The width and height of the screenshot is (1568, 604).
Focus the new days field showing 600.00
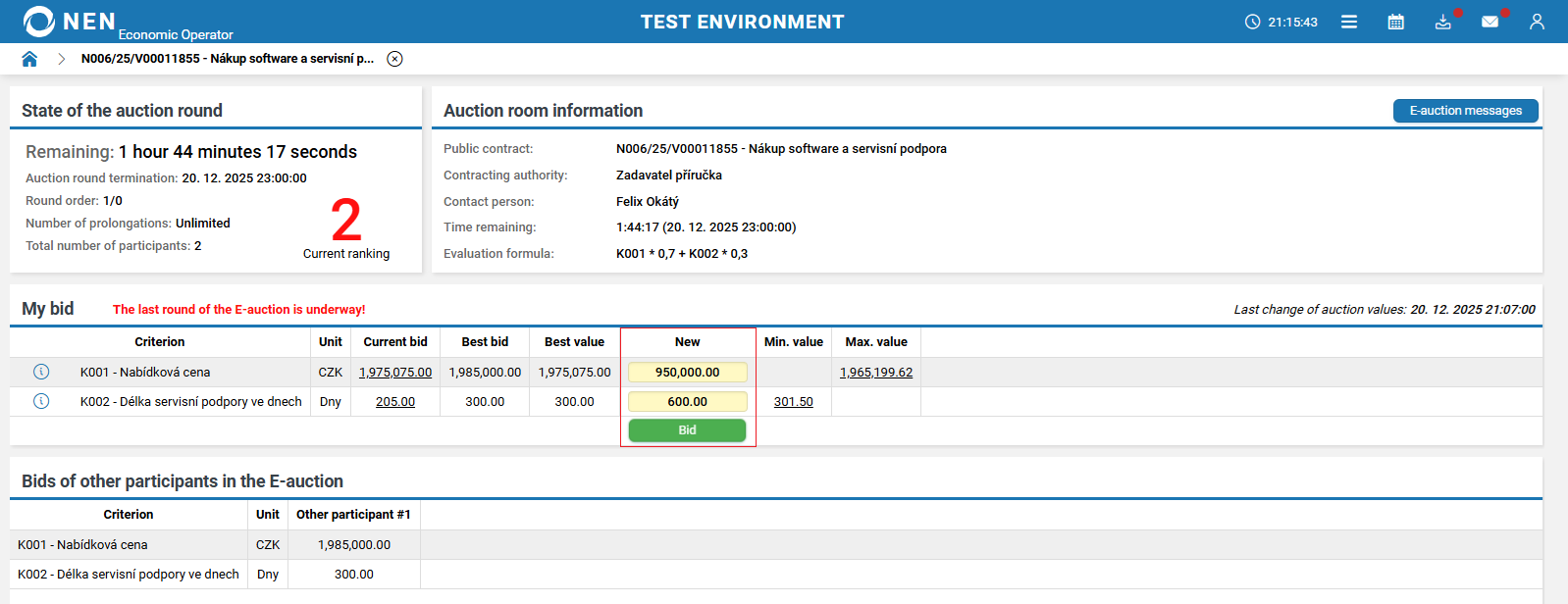point(687,402)
